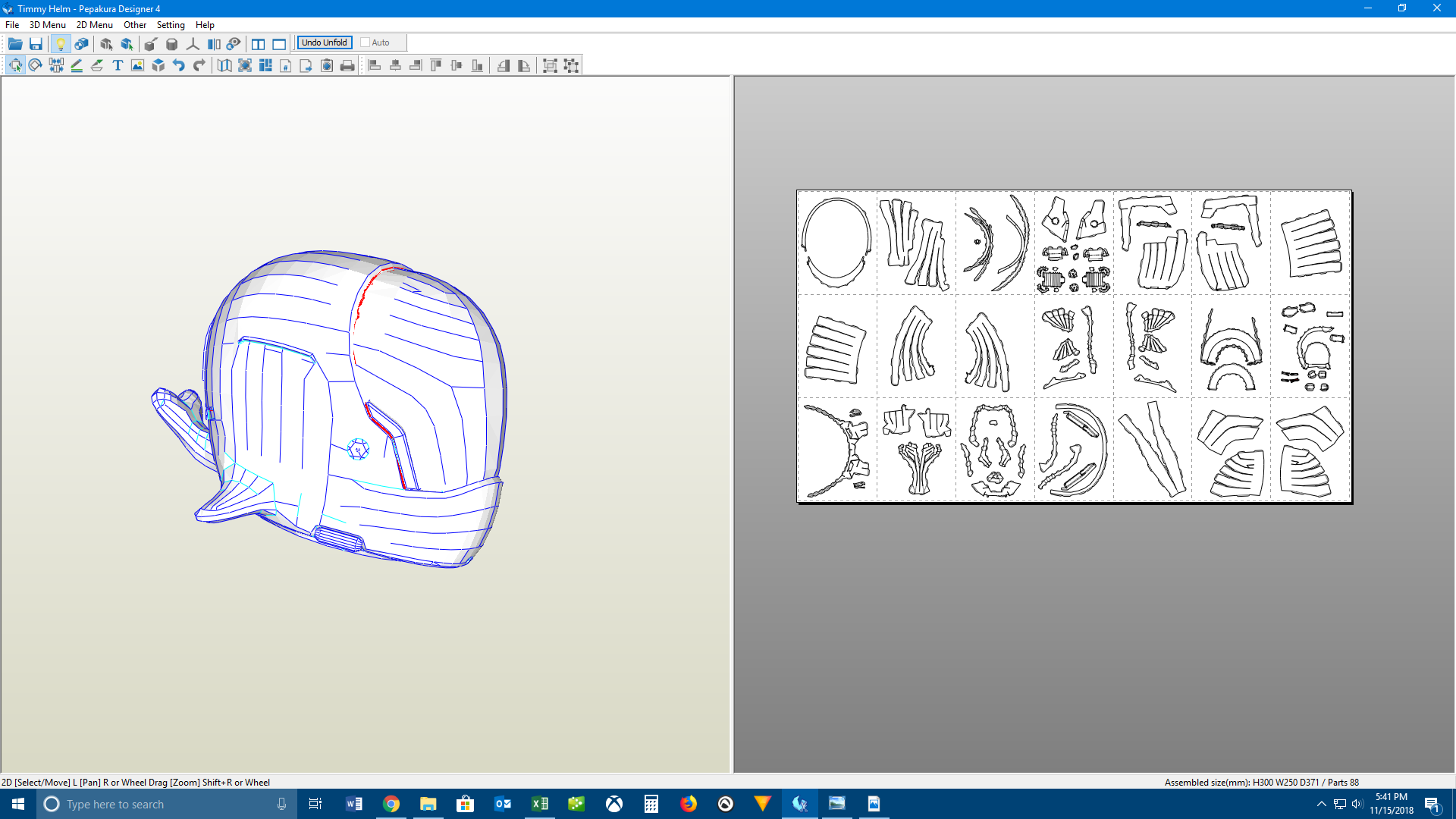
Task: Click the gray cylinder solid icon
Action: [x=172, y=43]
